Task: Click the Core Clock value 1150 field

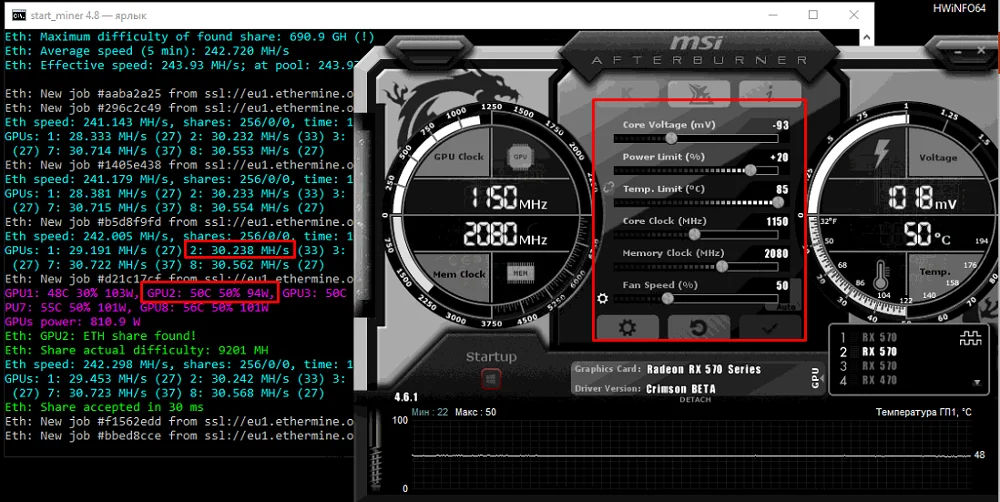Action: 777,221
